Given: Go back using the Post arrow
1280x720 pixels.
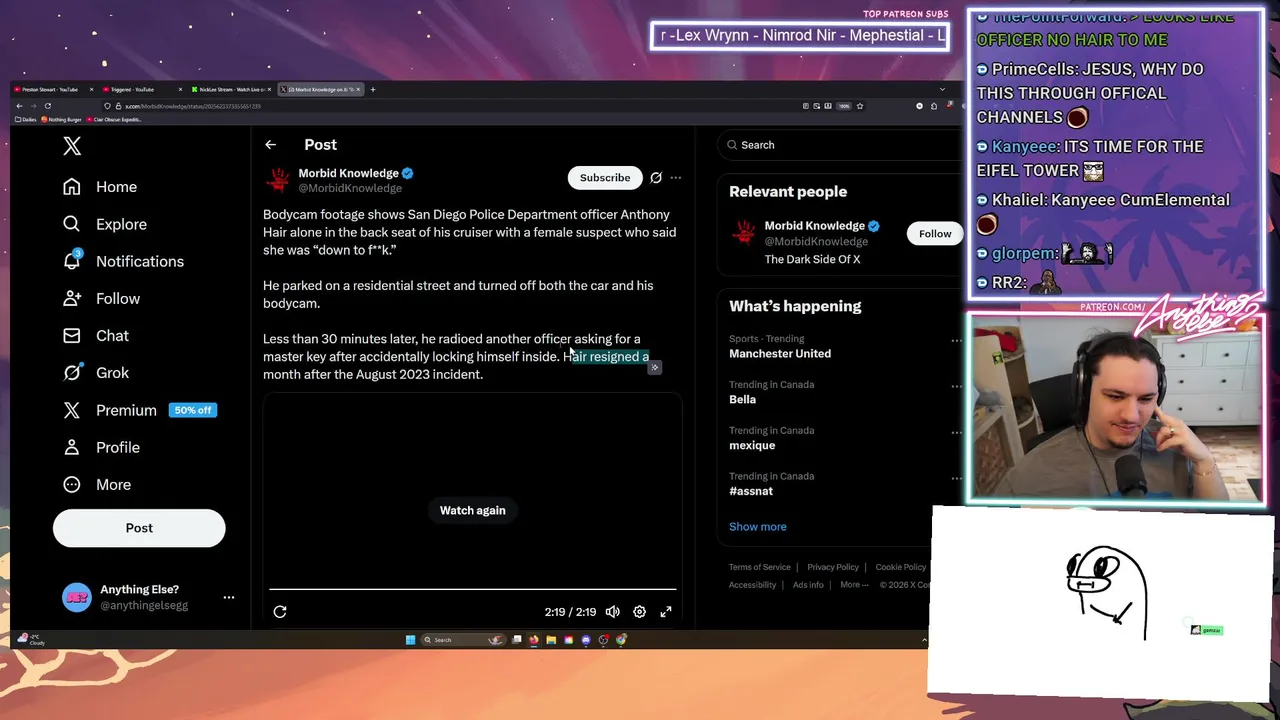Looking at the screenshot, I should 270,145.
